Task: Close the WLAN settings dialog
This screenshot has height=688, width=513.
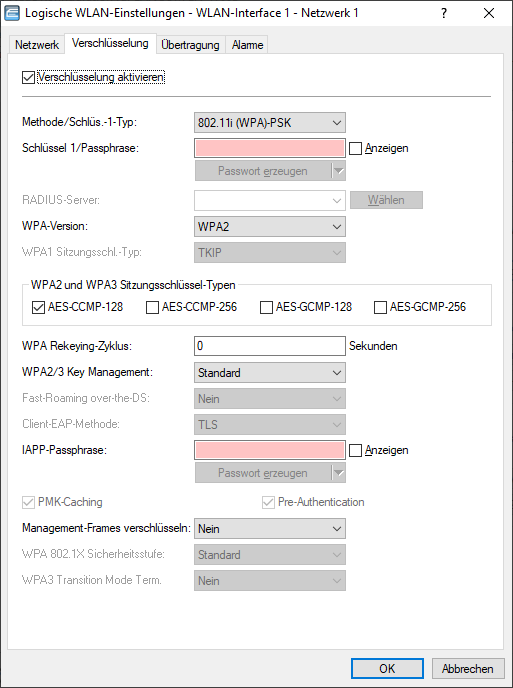Action: (x=489, y=13)
